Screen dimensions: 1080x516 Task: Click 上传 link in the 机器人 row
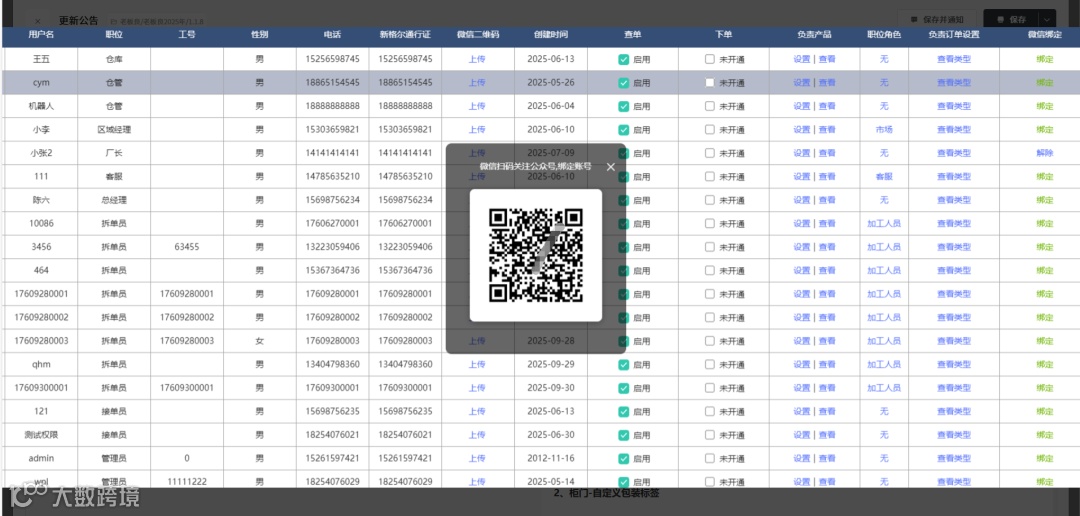coord(477,106)
